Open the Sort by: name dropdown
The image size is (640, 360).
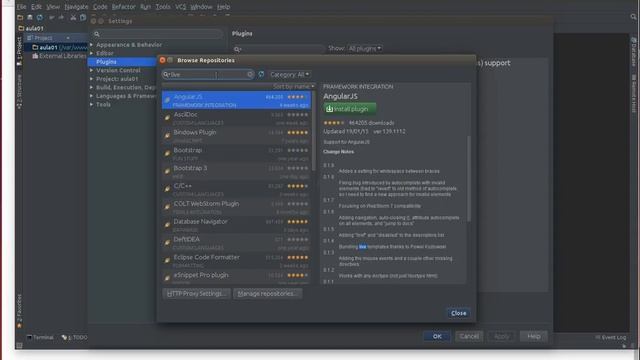[x=294, y=87]
